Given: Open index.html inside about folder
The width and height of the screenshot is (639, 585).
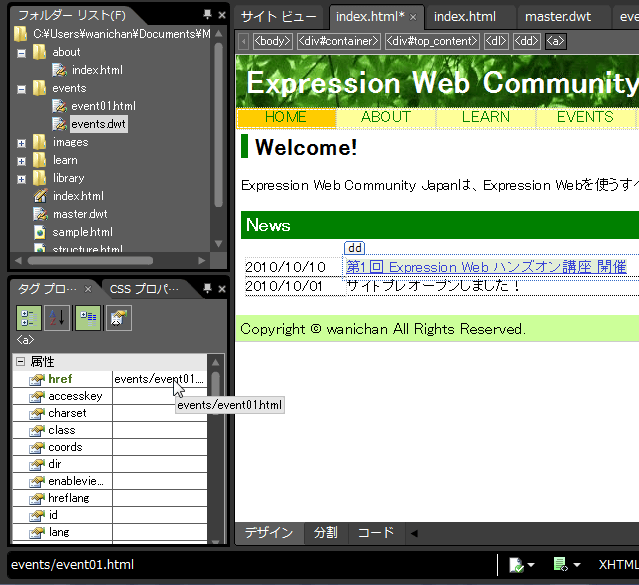Looking at the screenshot, I should coord(97,70).
